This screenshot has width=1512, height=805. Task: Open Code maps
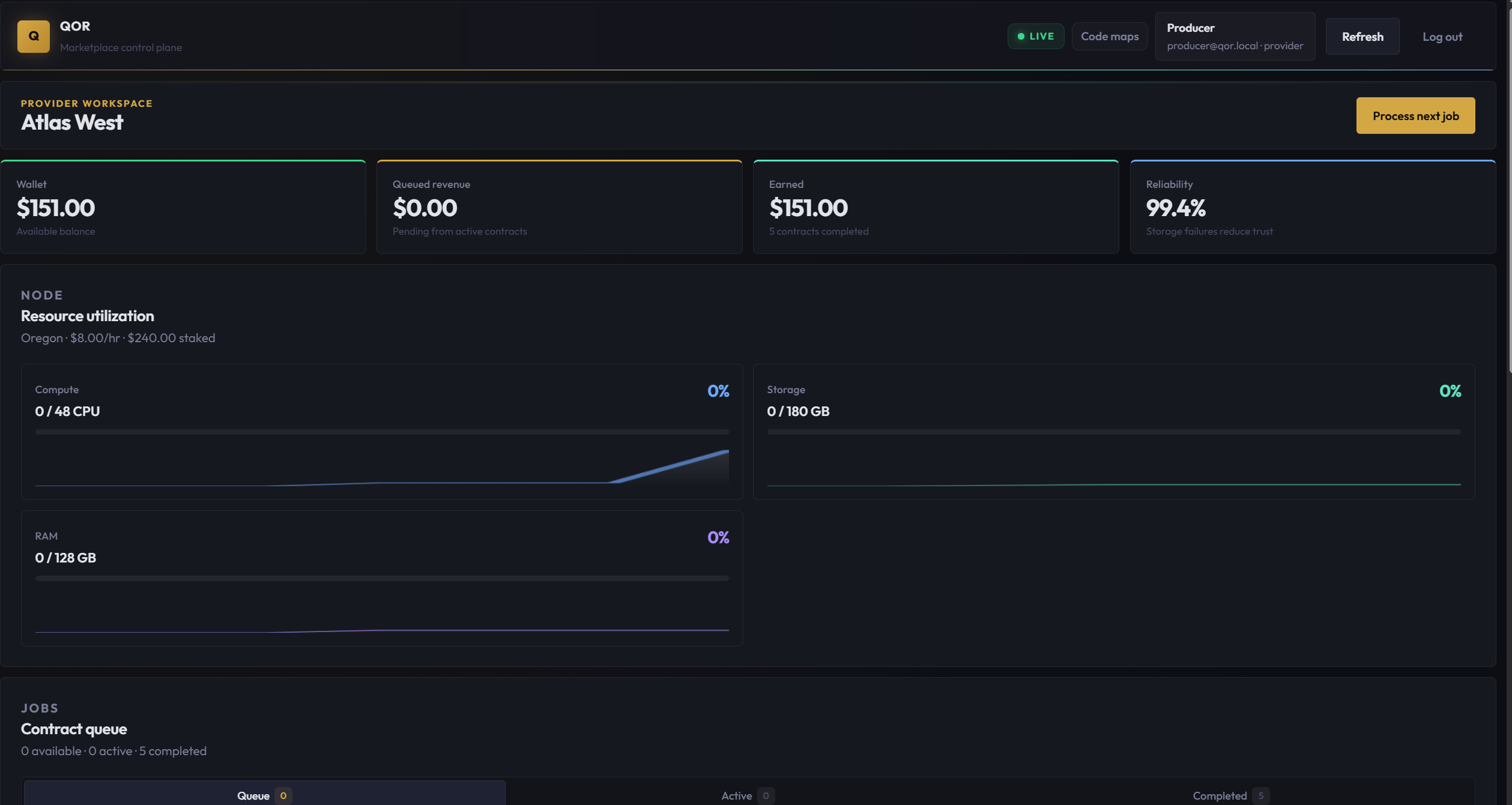(1109, 37)
